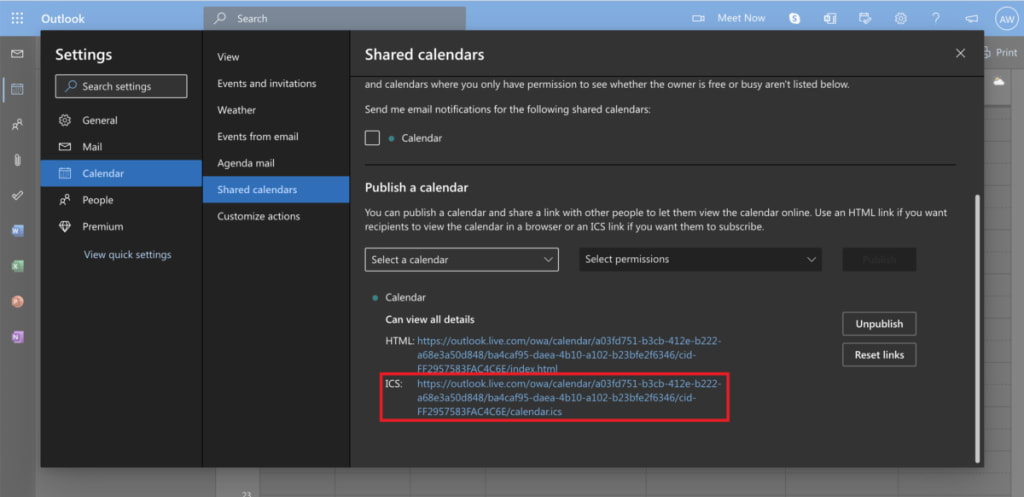Screen dimensions: 1024x497
Task: Open Mail icon in left rail
Action: 18,54
